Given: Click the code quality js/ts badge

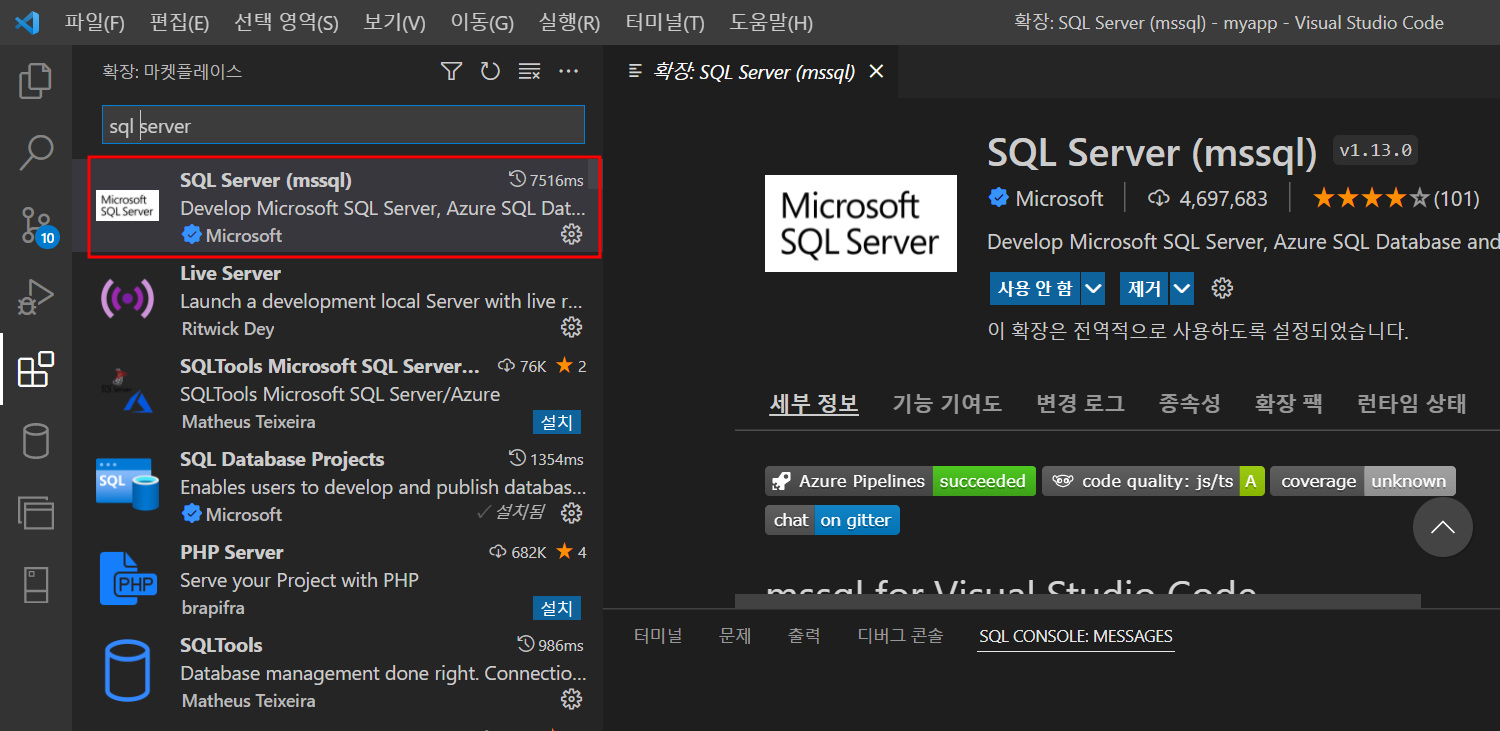Looking at the screenshot, I should coord(1153,481).
